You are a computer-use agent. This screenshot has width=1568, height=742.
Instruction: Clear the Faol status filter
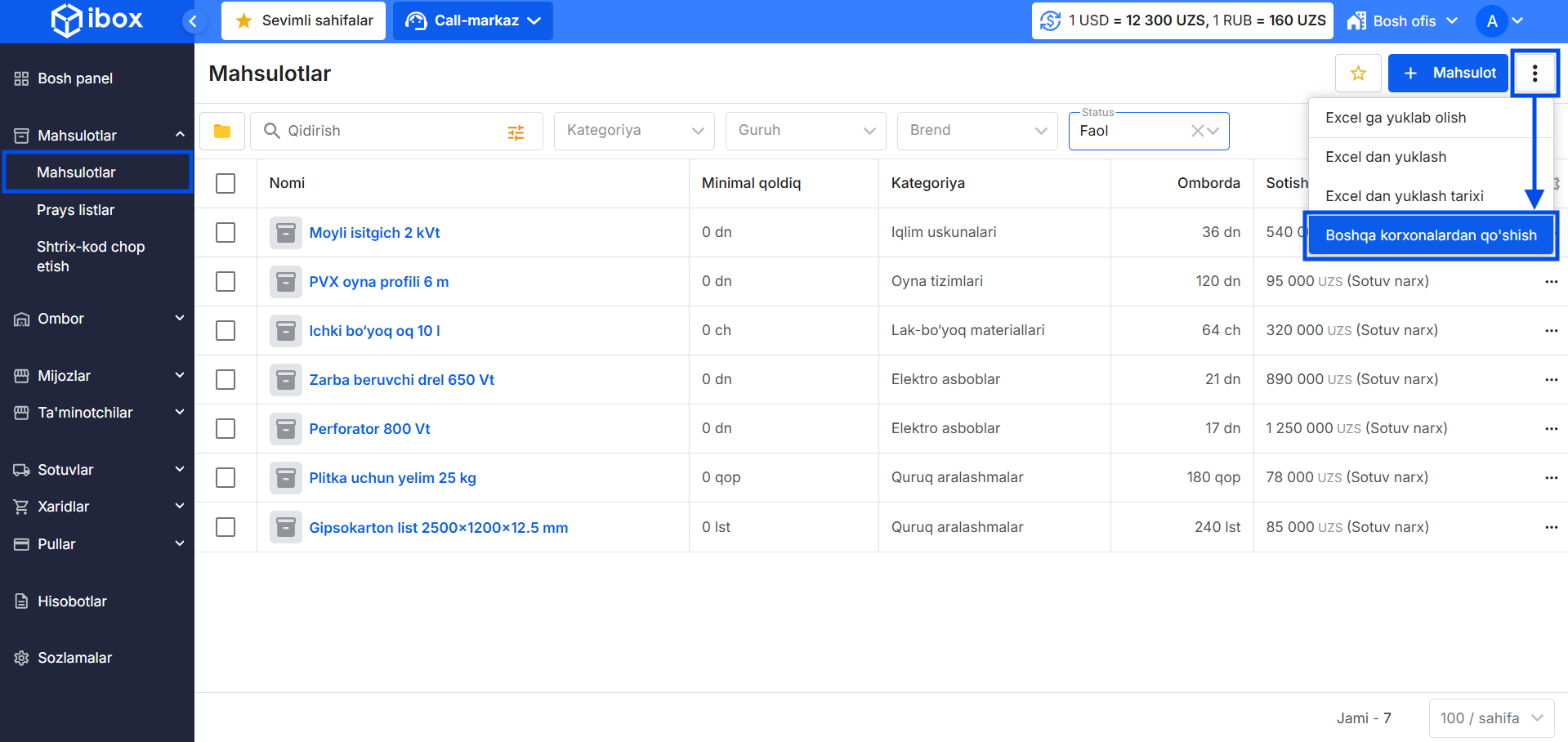[1197, 131]
